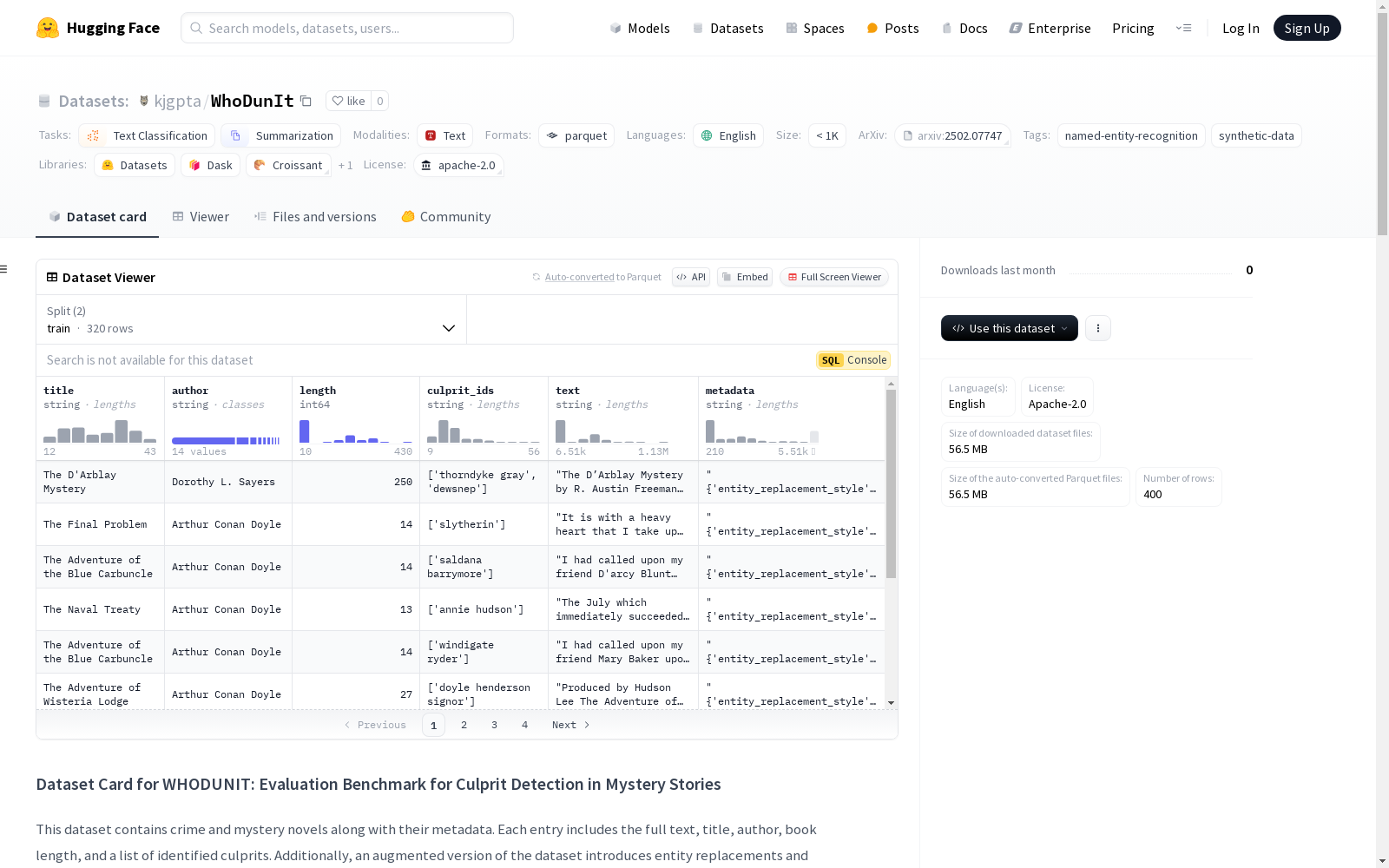Select the parquet format tag
The width and height of the screenshot is (1389, 868).
(576, 135)
